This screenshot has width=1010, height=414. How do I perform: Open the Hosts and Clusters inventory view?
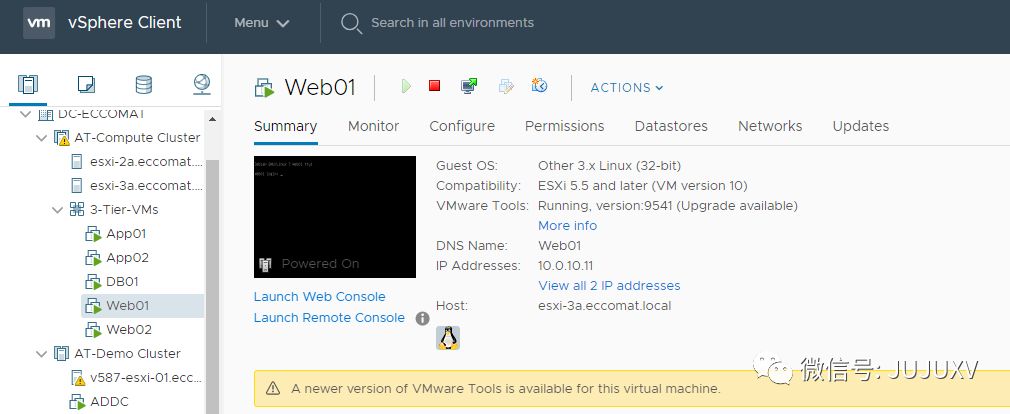tap(28, 84)
